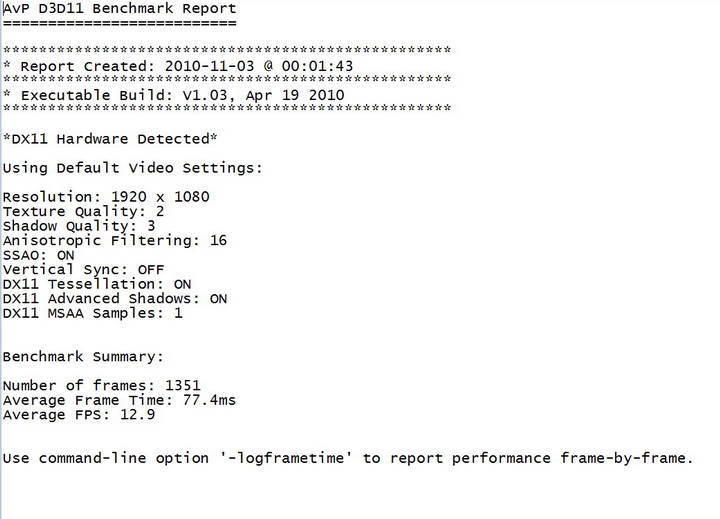The width and height of the screenshot is (720, 519).
Task: Click the equals-sign underline below the title
Action: click(x=120, y=22)
